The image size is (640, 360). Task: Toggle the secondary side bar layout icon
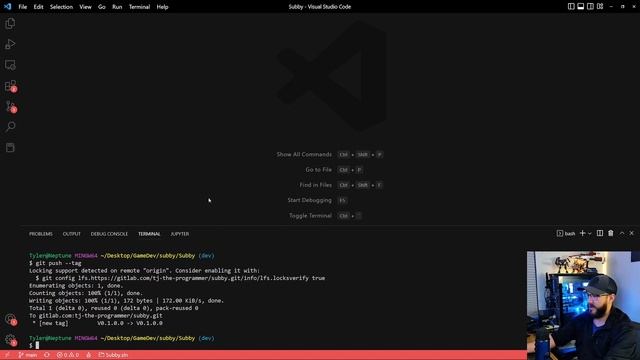(x=590, y=7)
